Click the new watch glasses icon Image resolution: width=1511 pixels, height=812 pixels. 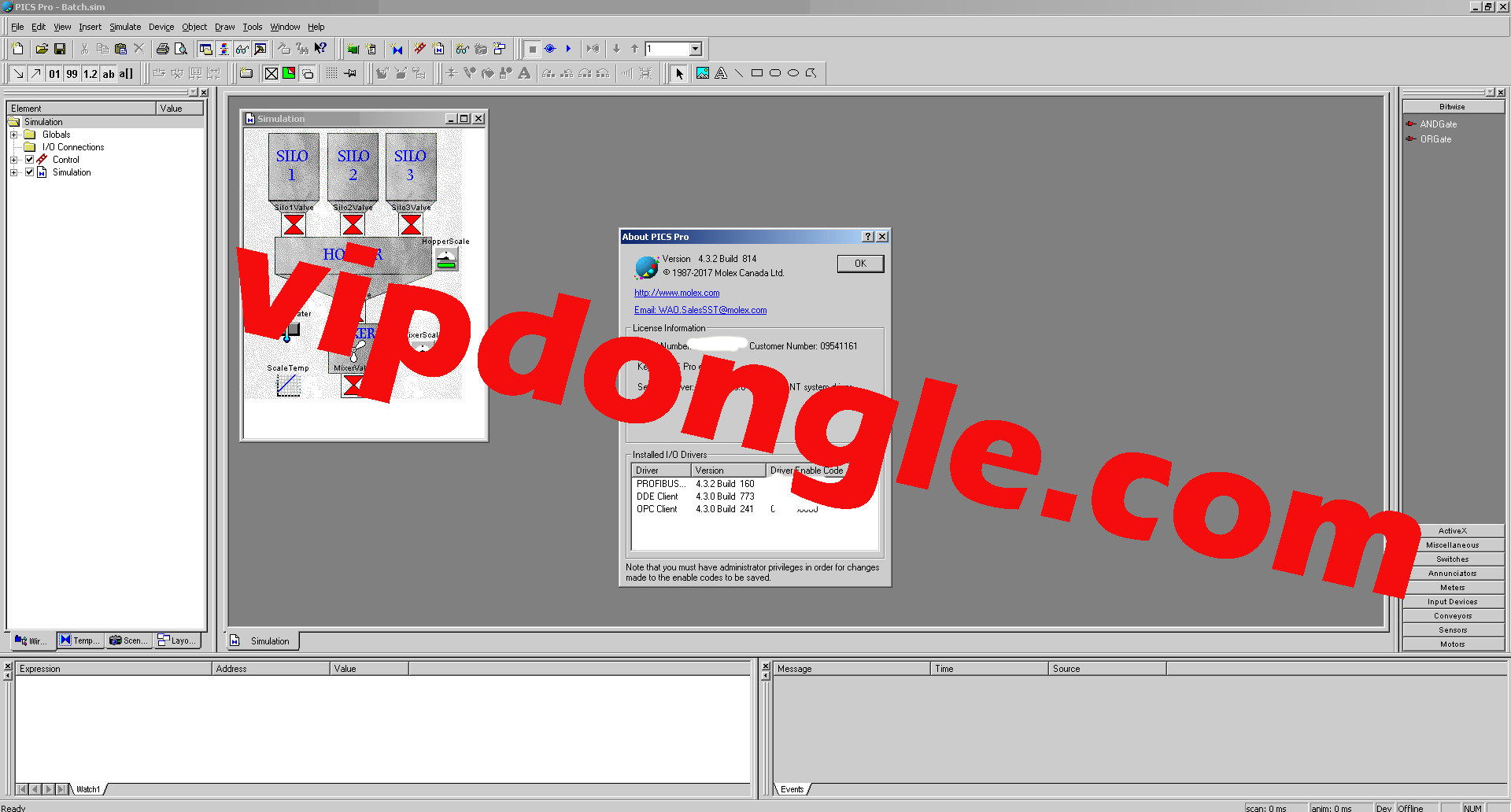coord(462,49)
